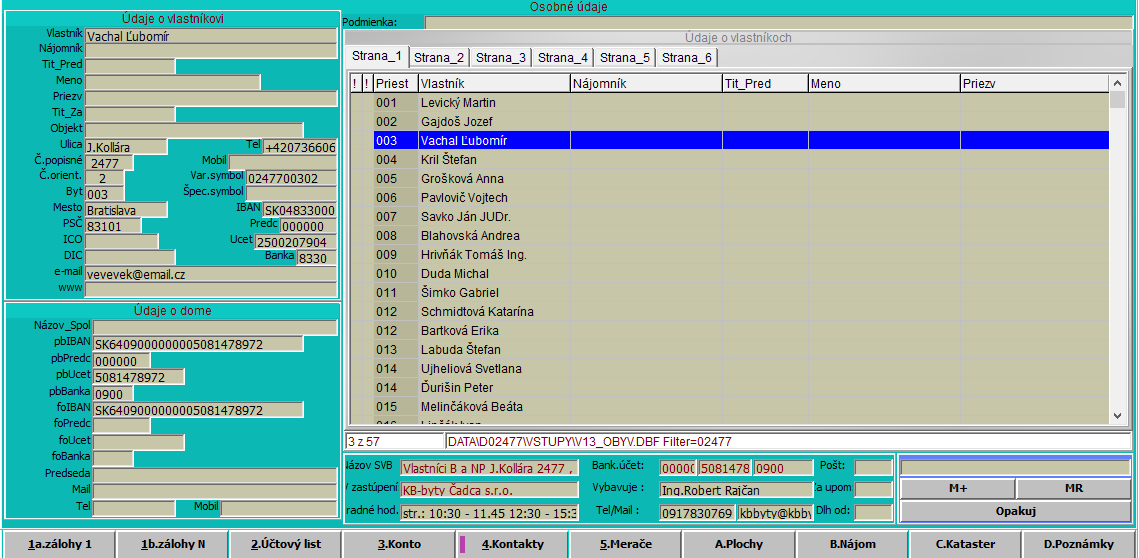This screenshot has width=1139, height=558.
Task: Click the Meno column header
Action: point(884,84)
